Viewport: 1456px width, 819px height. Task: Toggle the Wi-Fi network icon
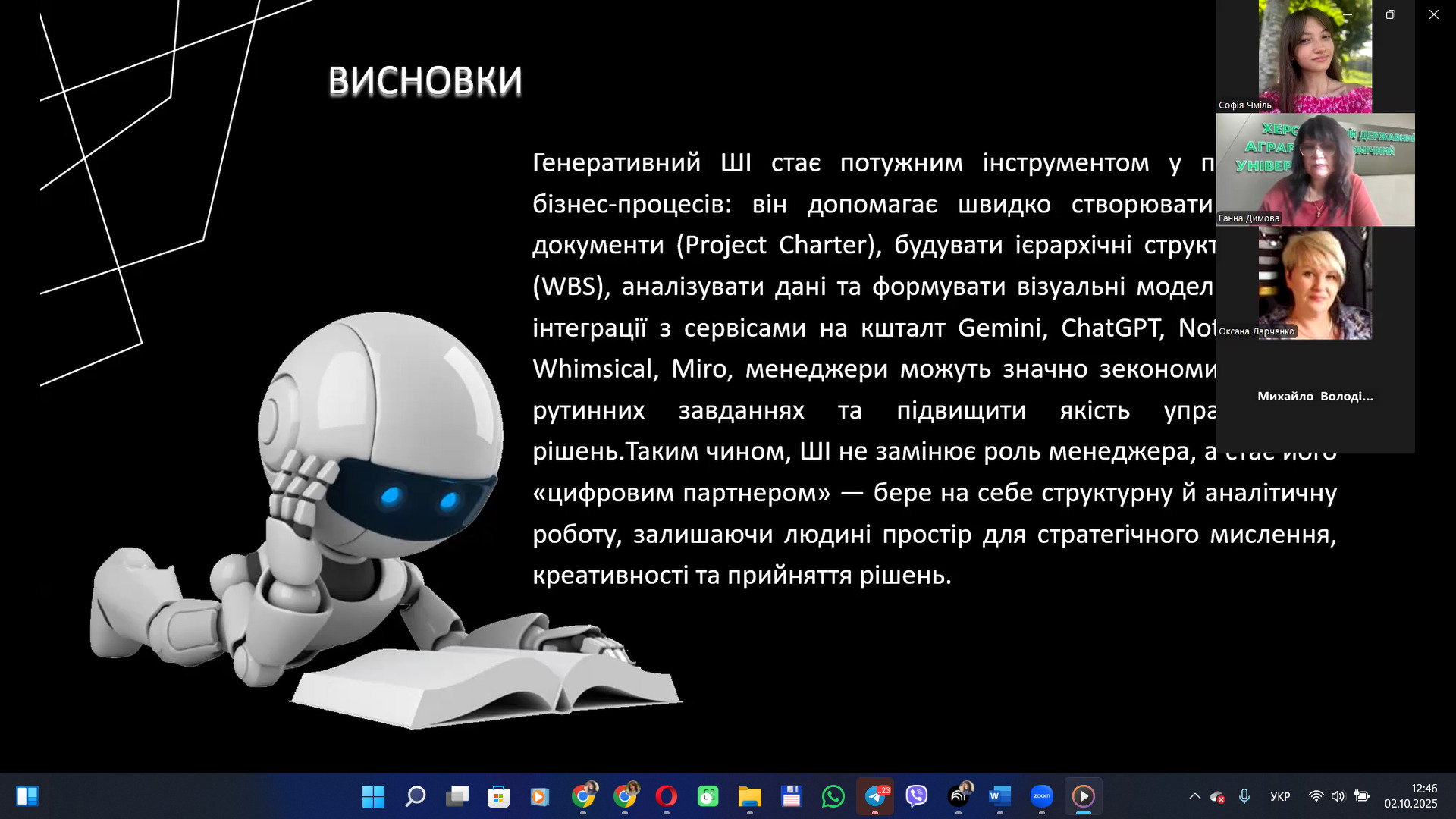coord(1316,796)
